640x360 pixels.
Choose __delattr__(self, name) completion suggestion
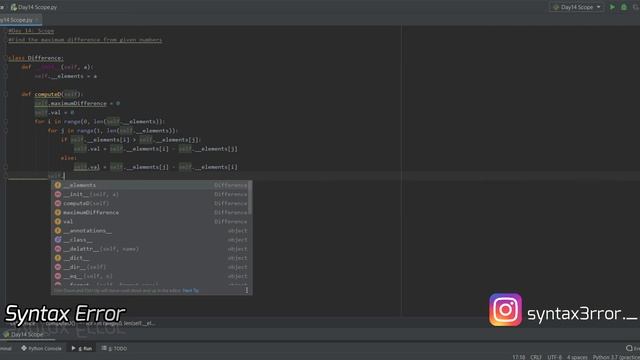pos(151,249)
